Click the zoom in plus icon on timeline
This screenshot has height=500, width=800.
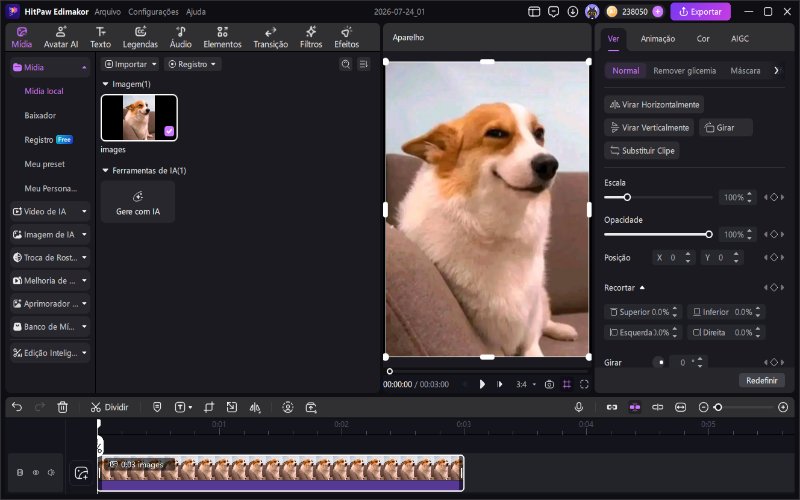pos(783,407)
